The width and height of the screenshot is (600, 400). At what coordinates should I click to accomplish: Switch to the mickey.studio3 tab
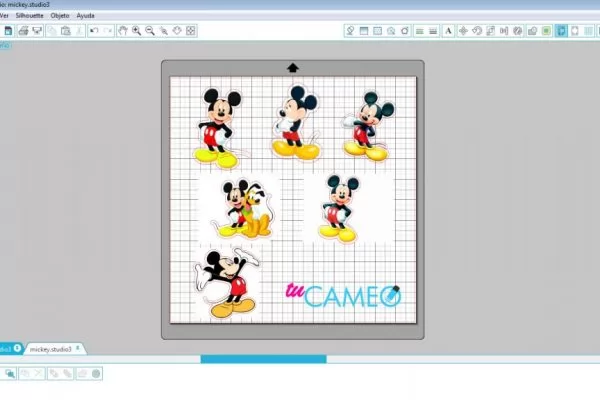pos(51,349)
